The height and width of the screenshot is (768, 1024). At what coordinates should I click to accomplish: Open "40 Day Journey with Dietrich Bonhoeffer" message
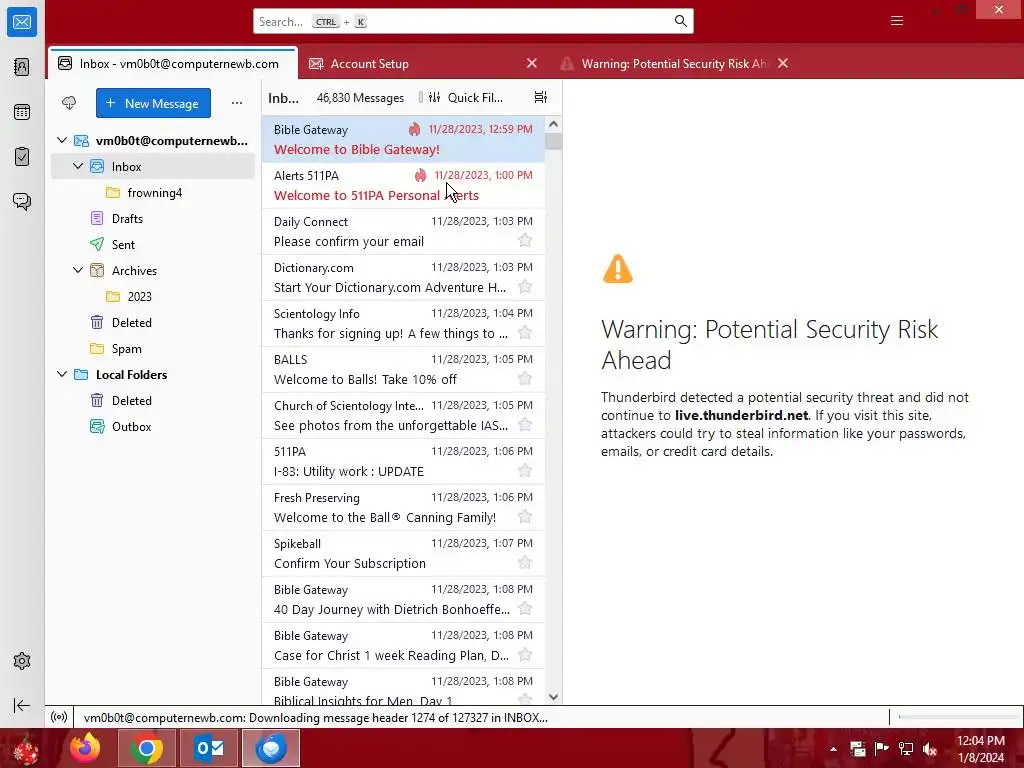click(x=403, y=600)
